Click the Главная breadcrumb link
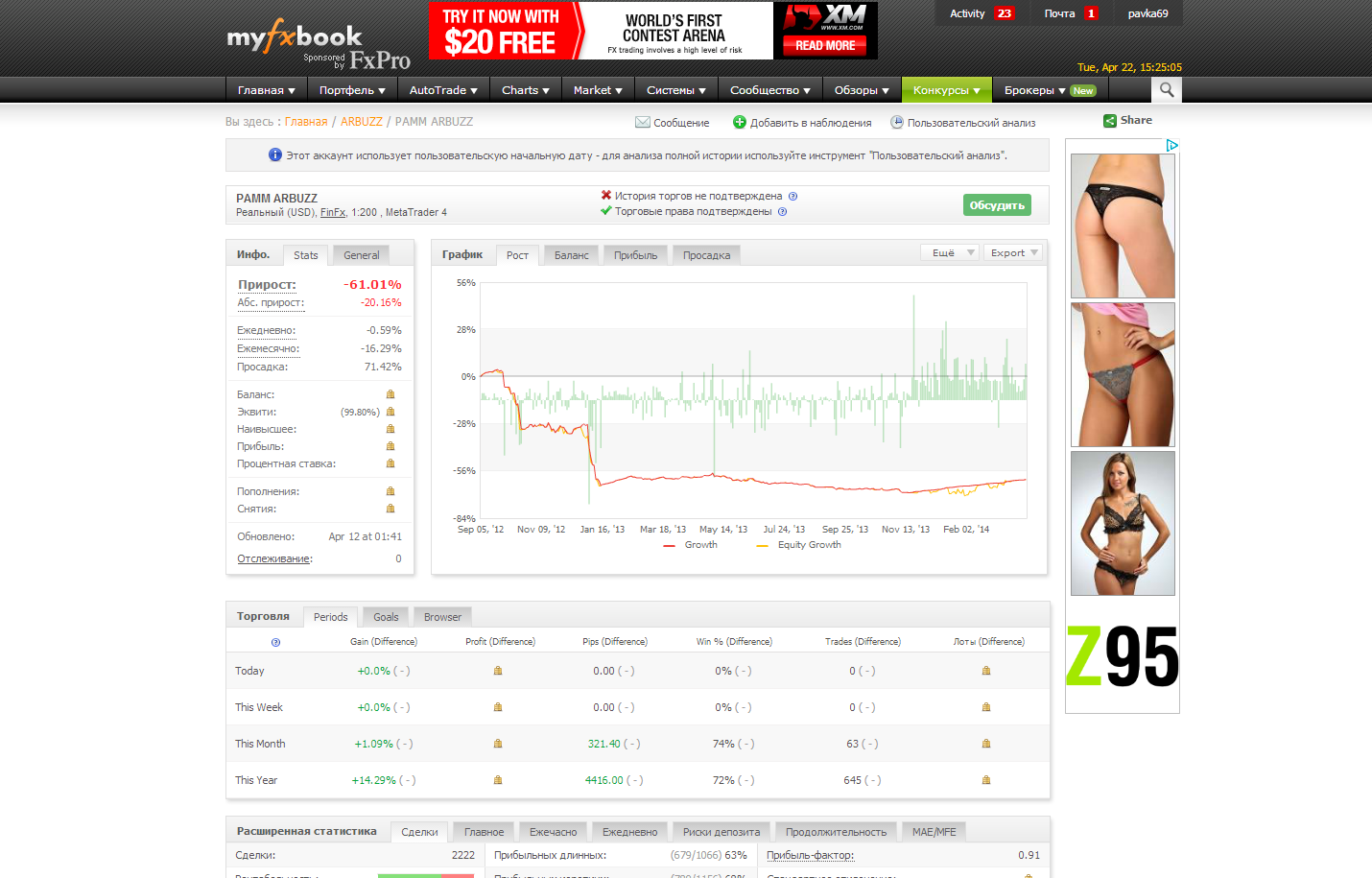This screenshot has height=878, width=1372. 306,122
